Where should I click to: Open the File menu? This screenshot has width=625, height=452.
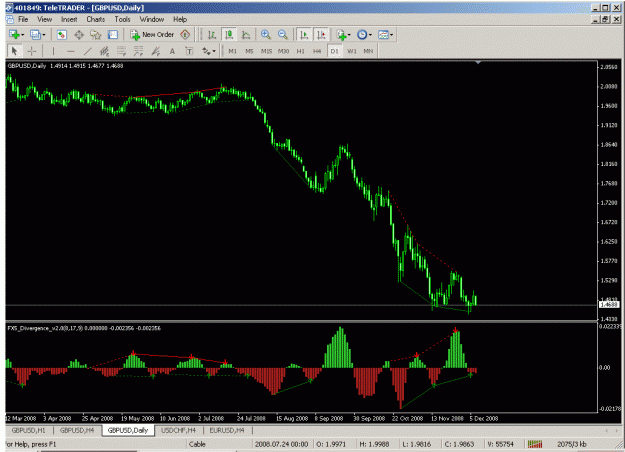coord(23,19)
